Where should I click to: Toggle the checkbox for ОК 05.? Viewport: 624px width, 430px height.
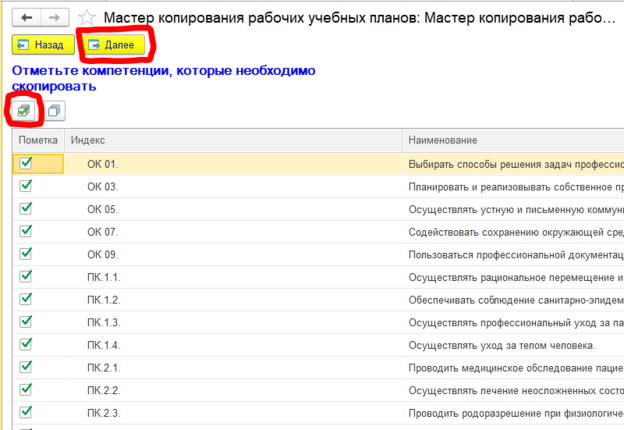(x=26, y=208)
